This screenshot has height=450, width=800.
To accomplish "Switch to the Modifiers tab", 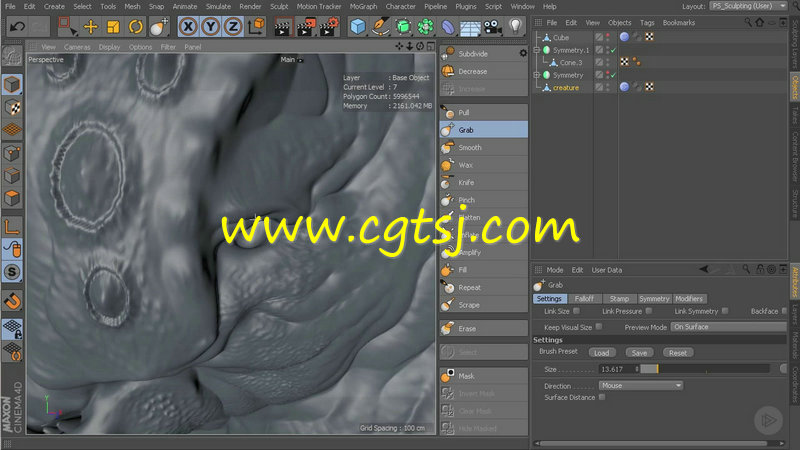I will coord(689,298).
